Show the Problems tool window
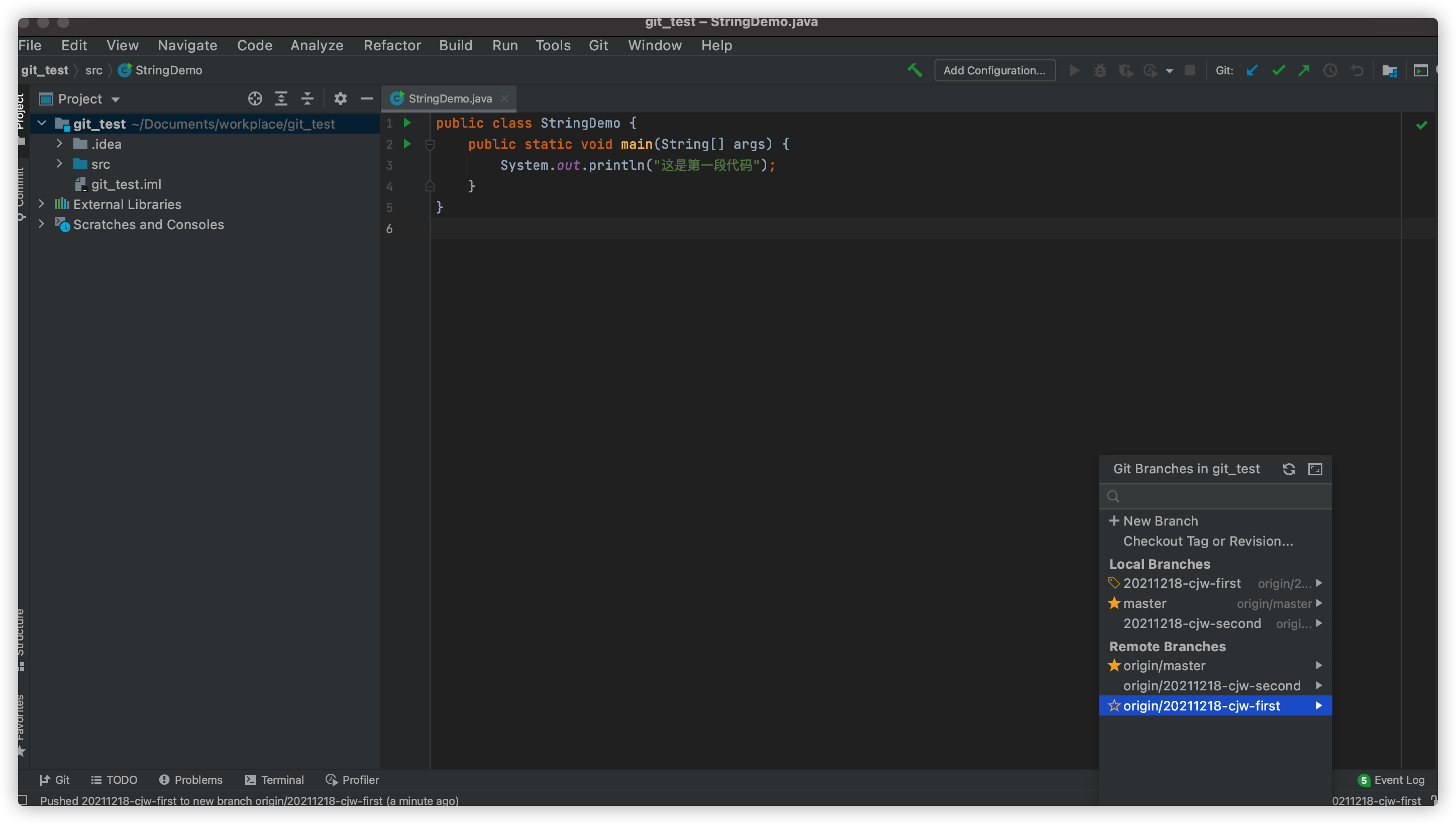 coord(191,779)
